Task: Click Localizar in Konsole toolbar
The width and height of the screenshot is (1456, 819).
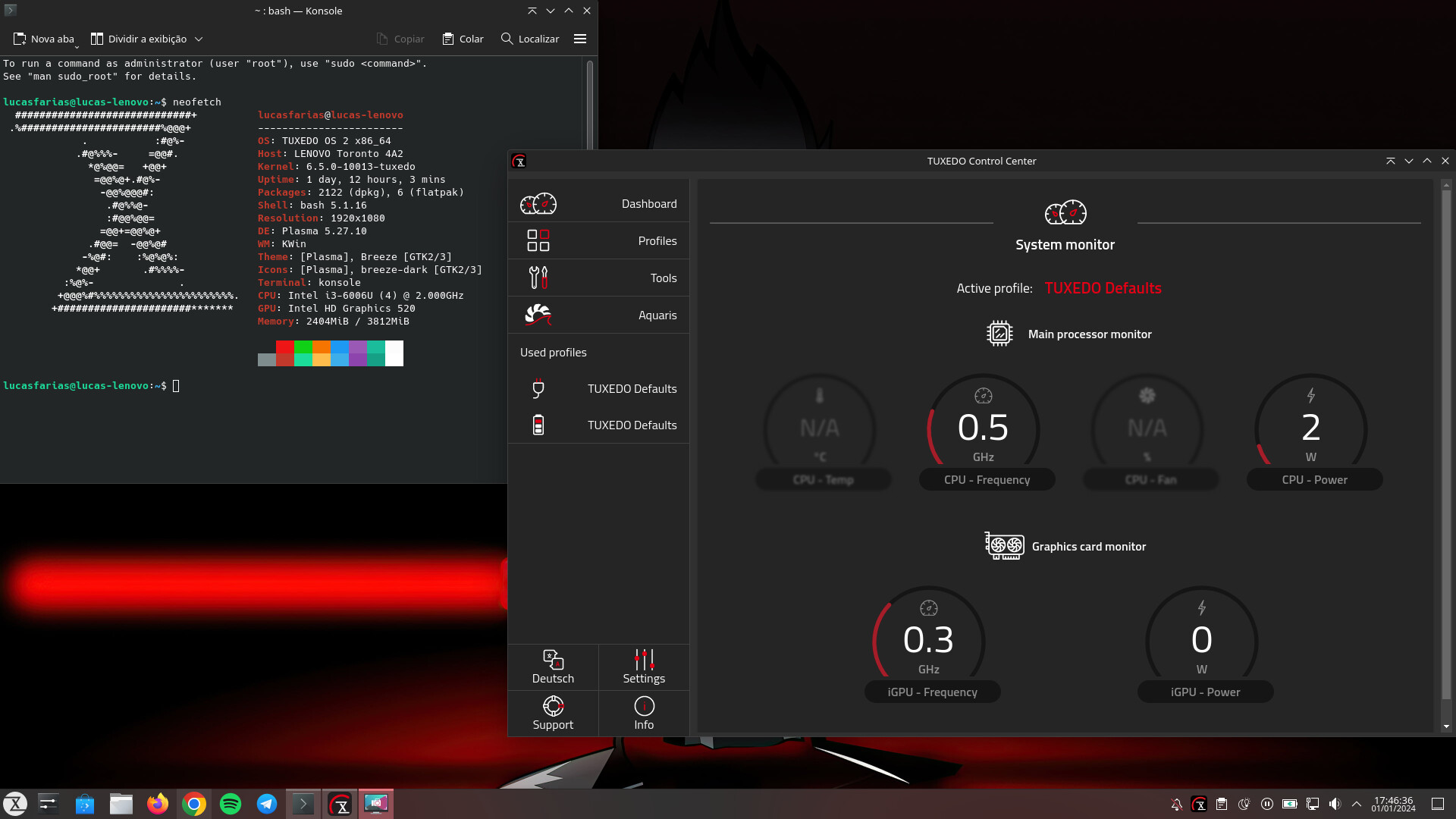Action: pos(530,39)
